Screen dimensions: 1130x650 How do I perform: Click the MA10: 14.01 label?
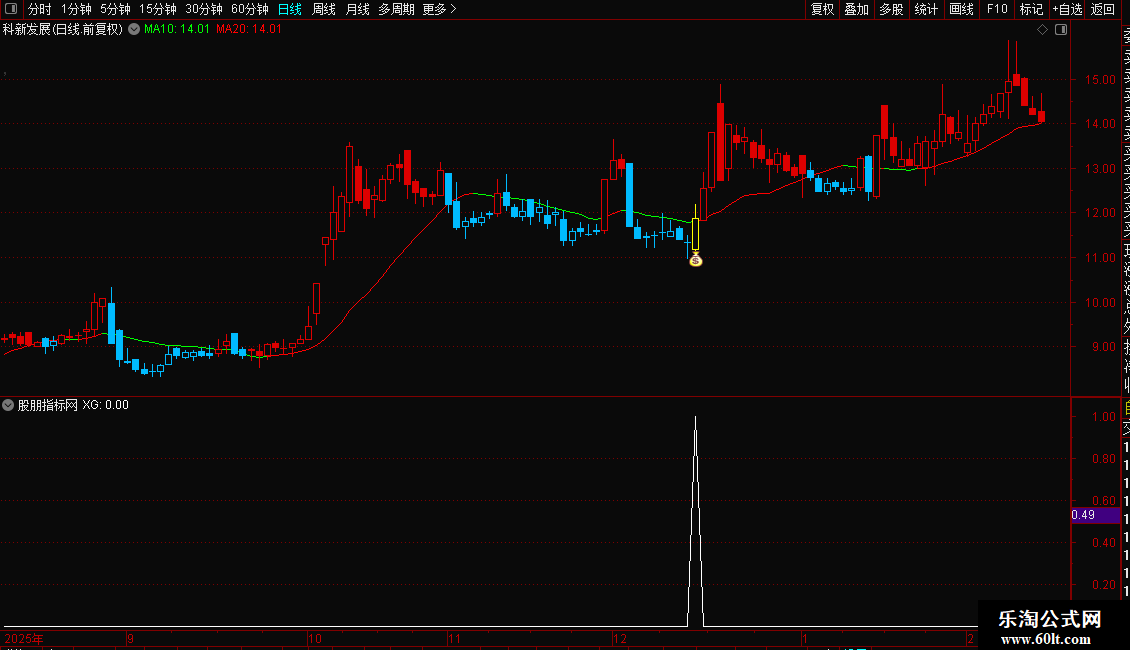[177, 29]
